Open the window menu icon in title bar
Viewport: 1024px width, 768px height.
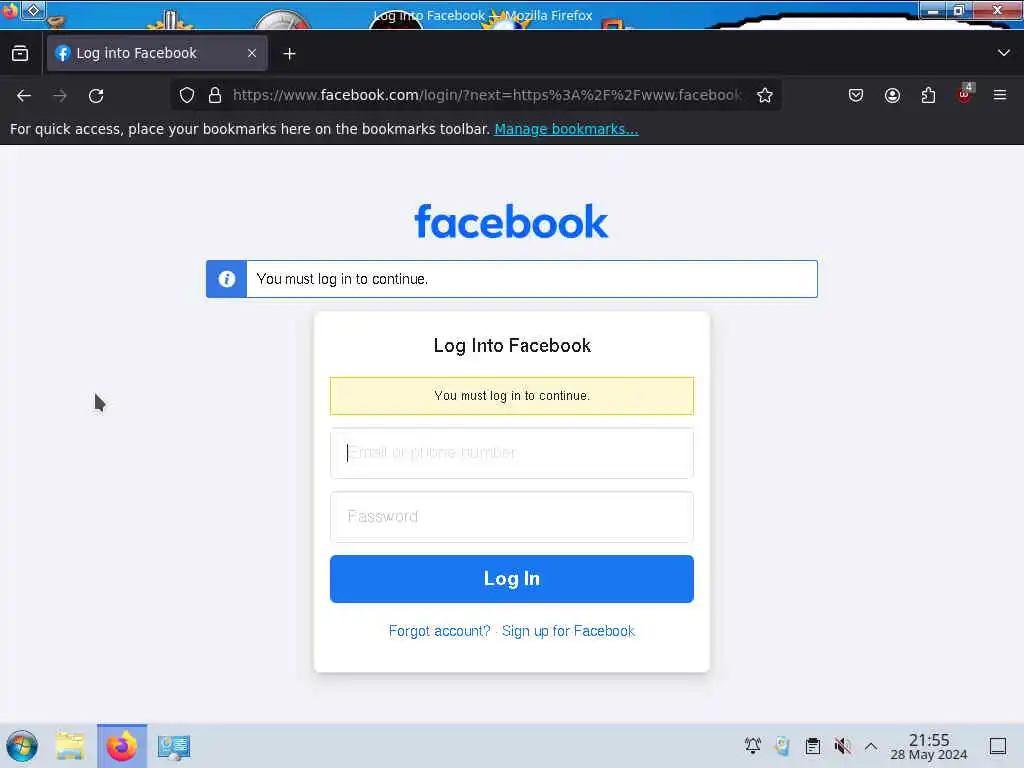click(33, 10)
